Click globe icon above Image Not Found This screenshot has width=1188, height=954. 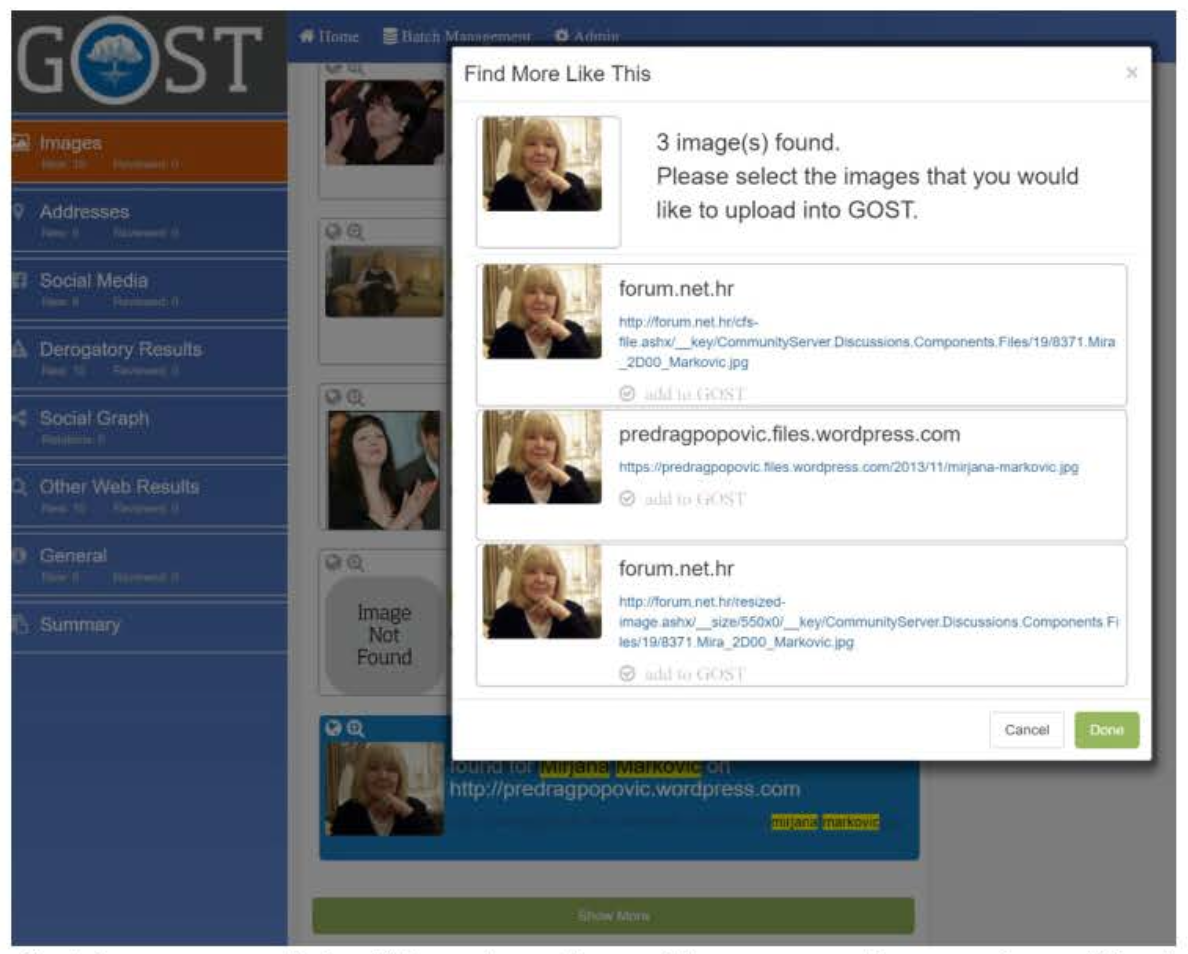(x=333, y=561)
